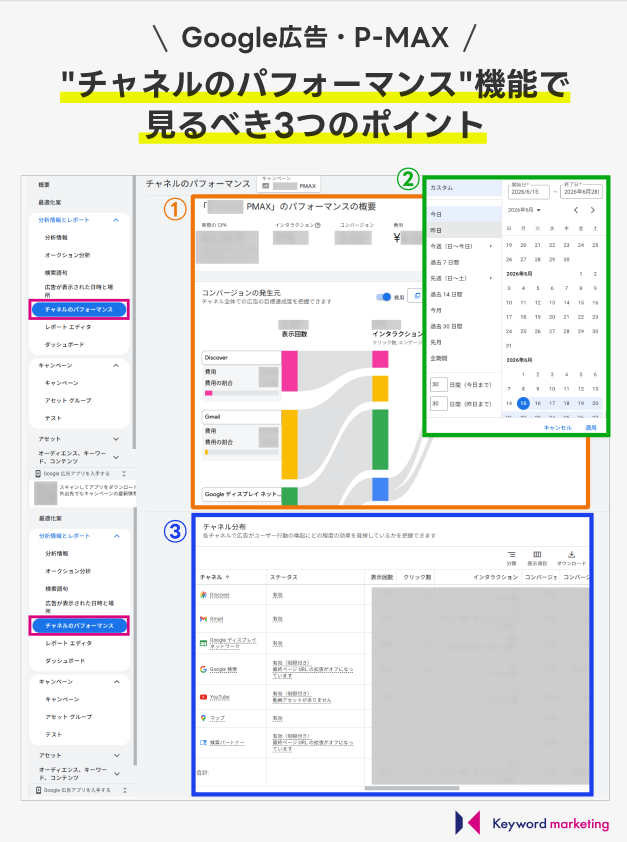627x842 pixels.
Task: Click the 検索パートナー icon in the table
Action: 203,743
